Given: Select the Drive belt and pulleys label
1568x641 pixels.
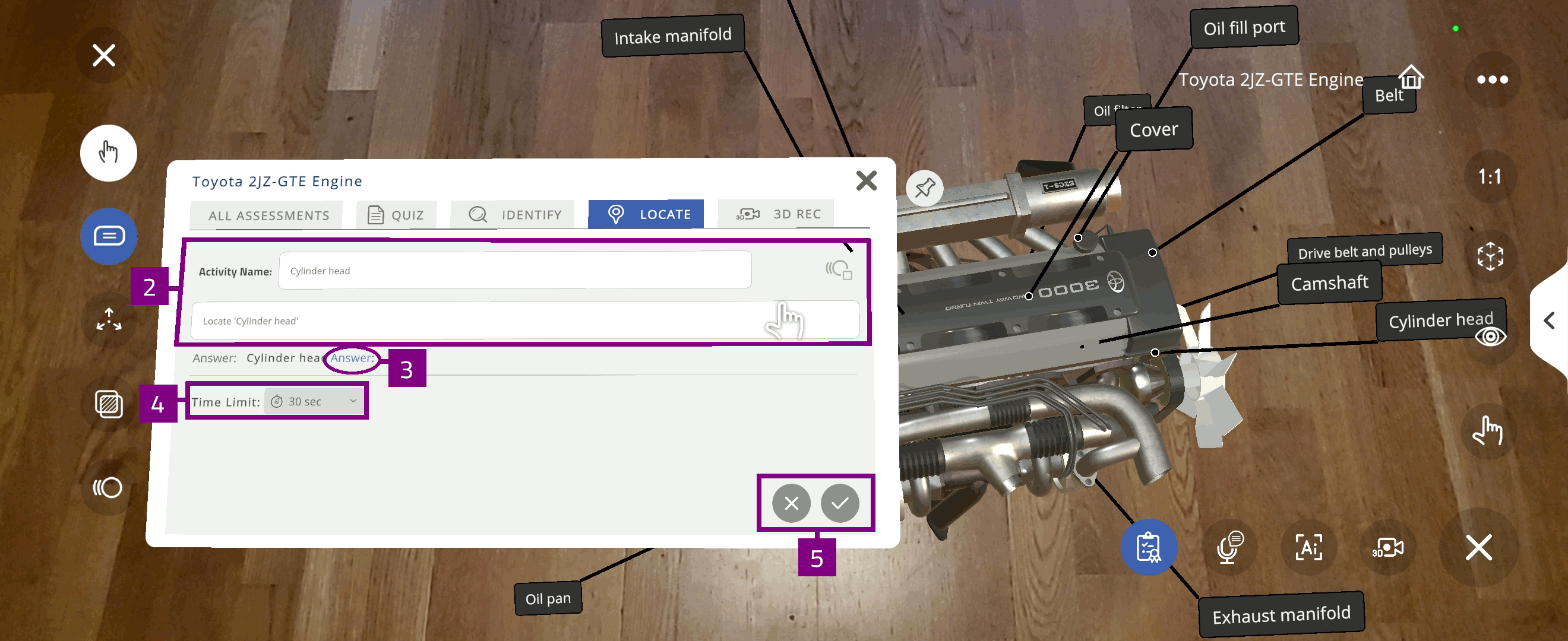Looking at the screenshot, I should [x=1364, y=250].
